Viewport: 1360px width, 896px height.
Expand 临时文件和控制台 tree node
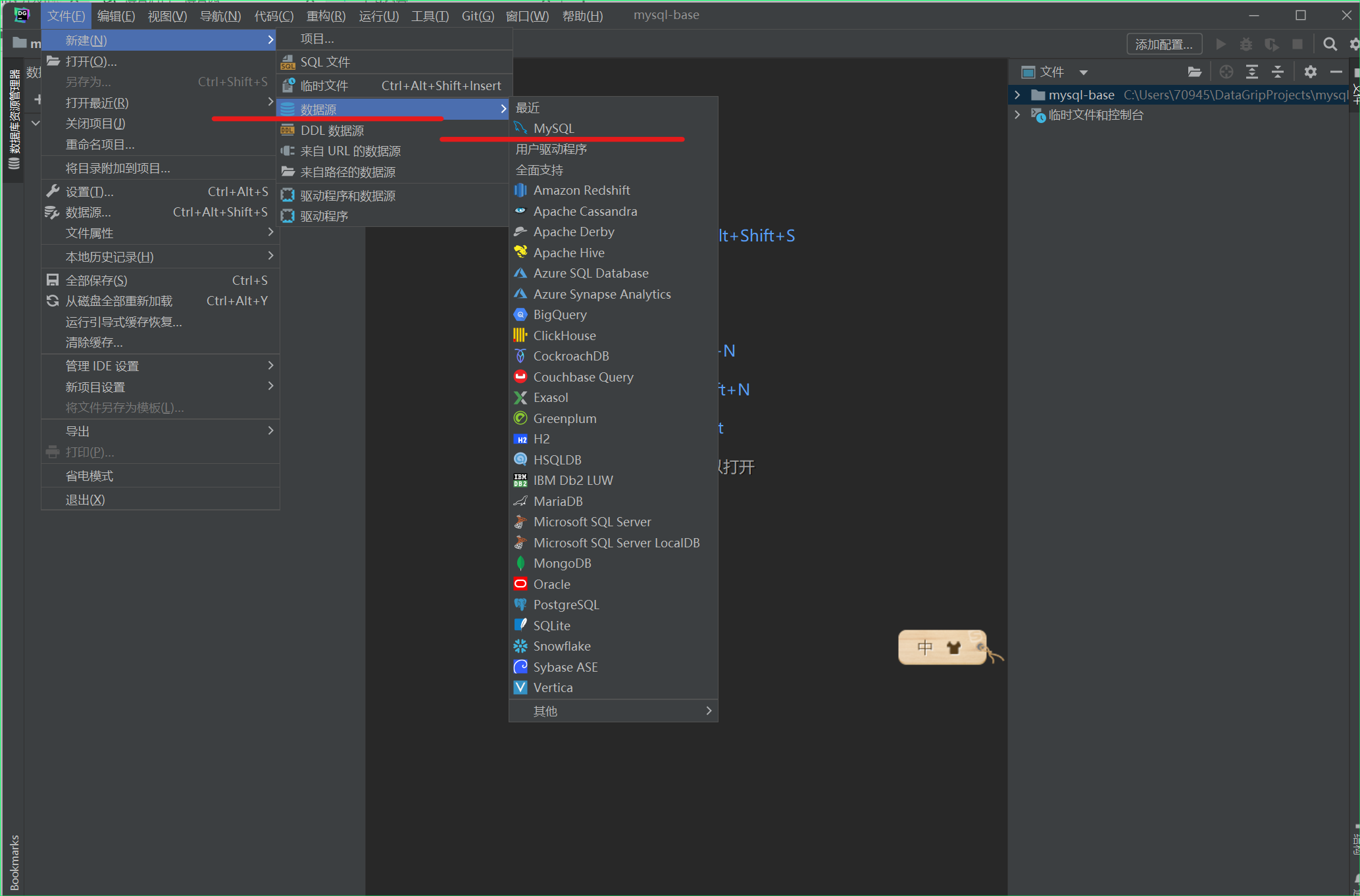pos(1017,114)
